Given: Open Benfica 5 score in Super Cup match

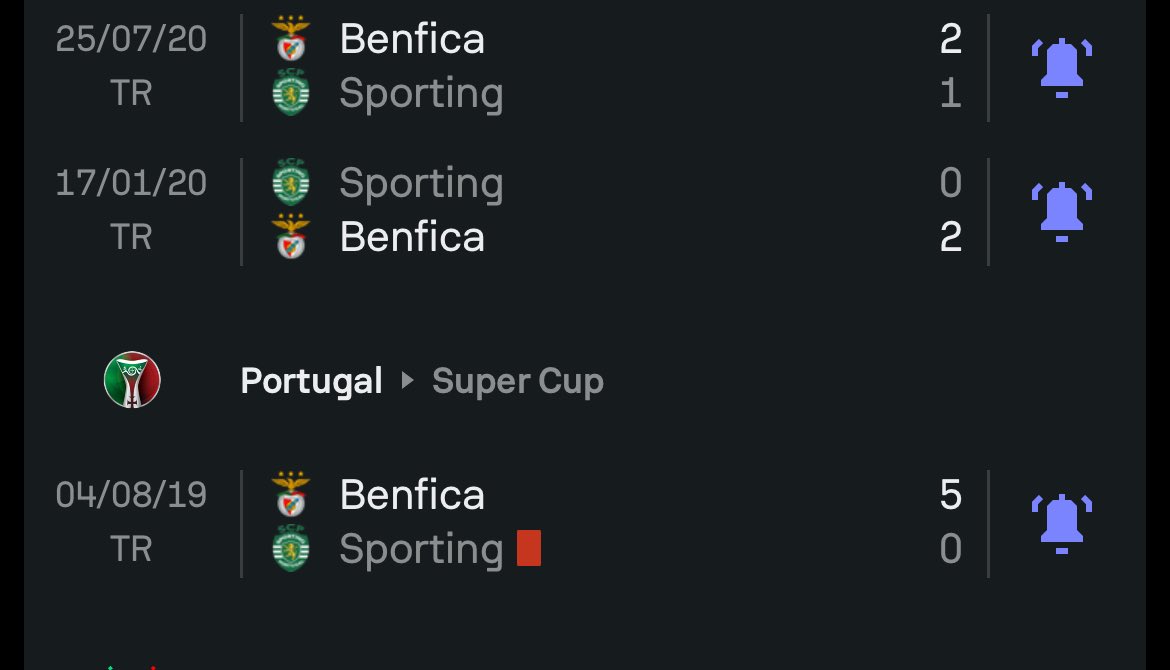Looking at the screenshot, I should [950, 495].
